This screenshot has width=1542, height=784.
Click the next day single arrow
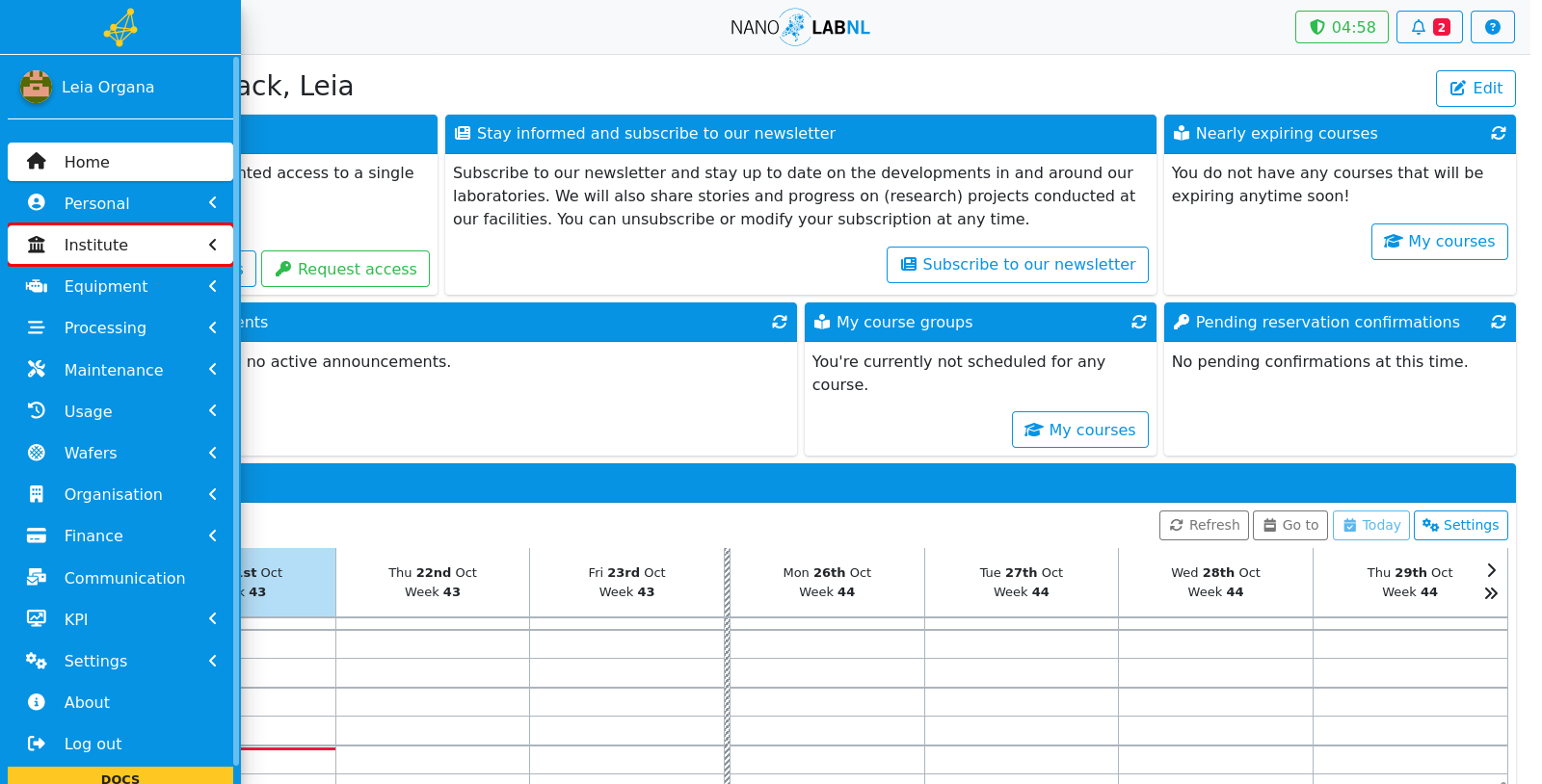click(x=1491, y=570)
